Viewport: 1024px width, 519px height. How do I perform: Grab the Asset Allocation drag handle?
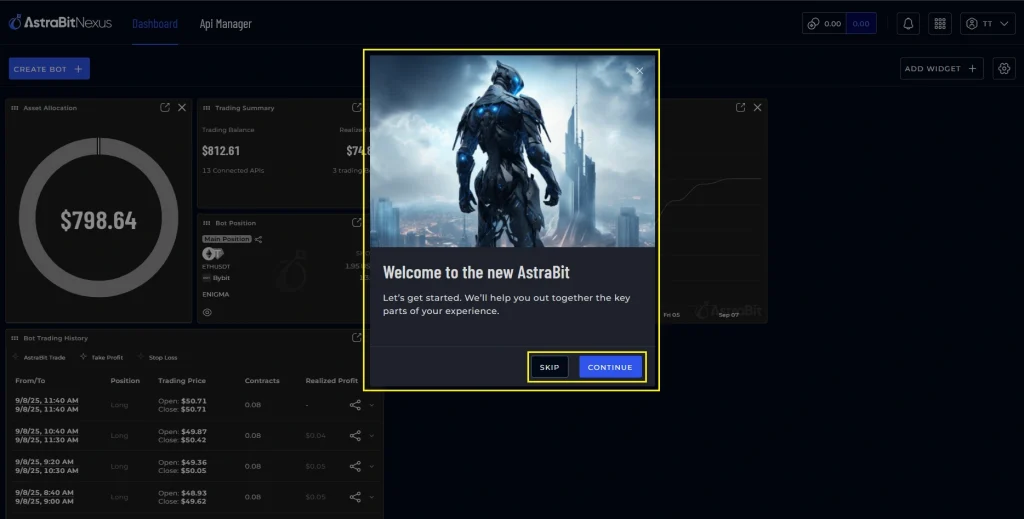point(14,108)
